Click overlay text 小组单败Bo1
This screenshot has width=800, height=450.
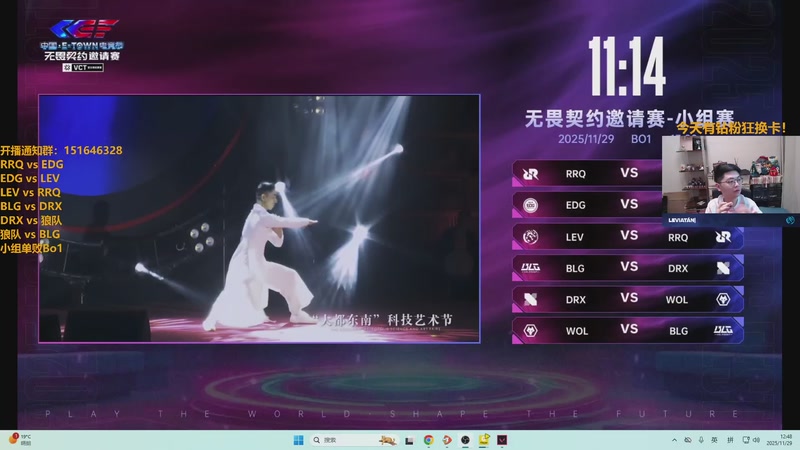pos(31,248)
